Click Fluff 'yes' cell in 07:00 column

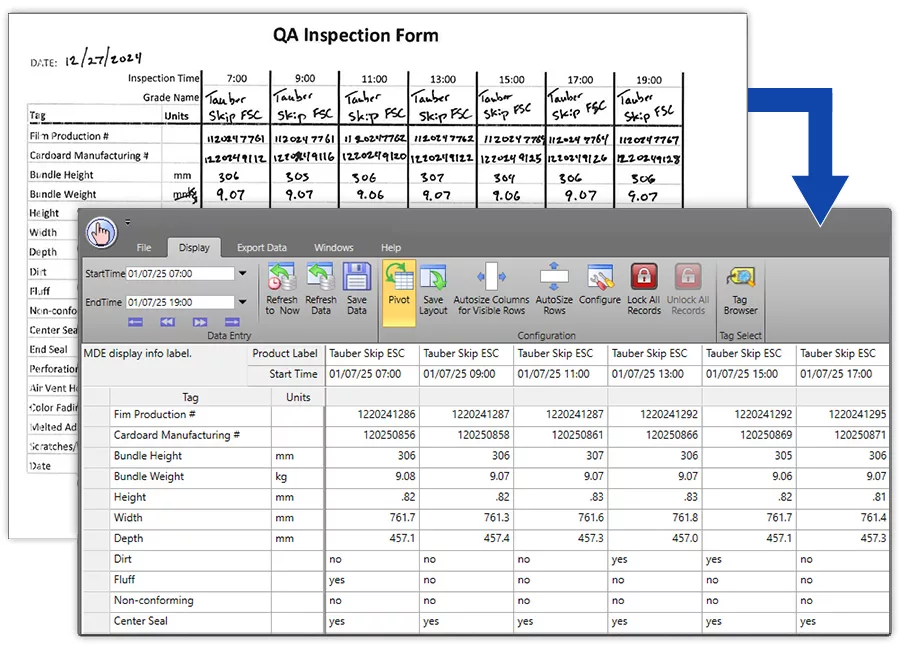pyautogui.click(x=372, y=580)
